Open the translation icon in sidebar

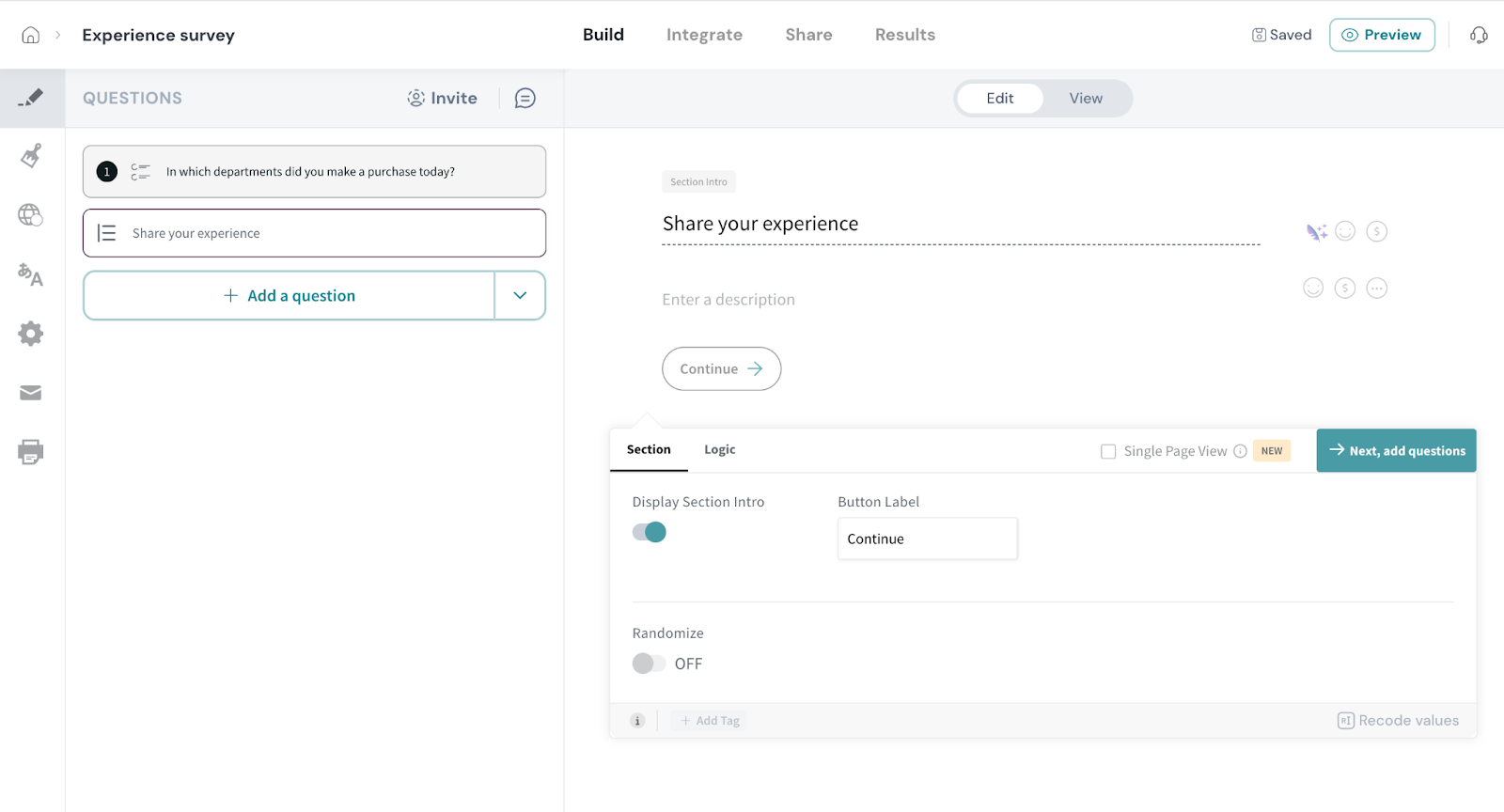click(x=31, y=274)
